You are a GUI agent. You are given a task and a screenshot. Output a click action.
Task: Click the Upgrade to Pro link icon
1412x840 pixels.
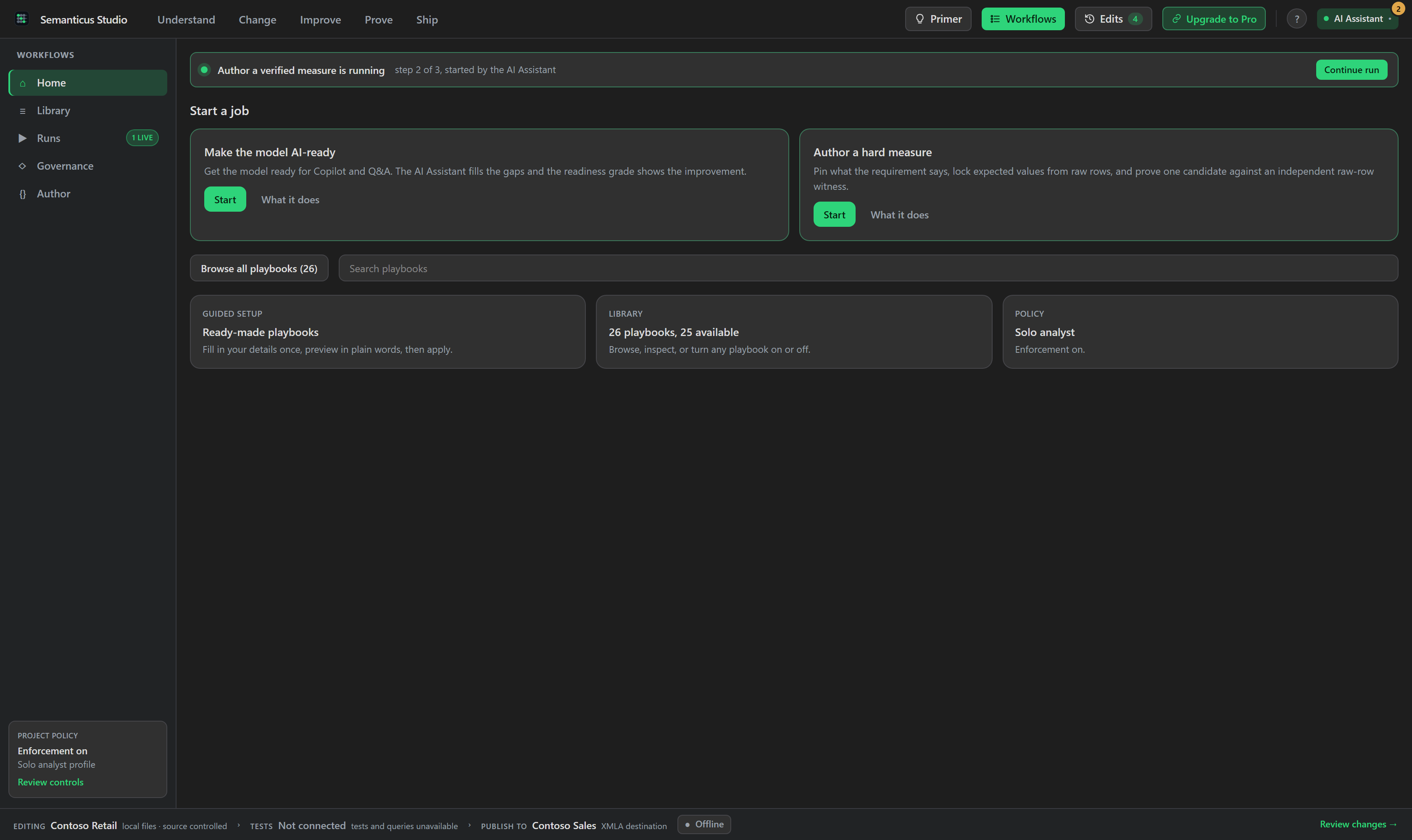(1176, 19)
